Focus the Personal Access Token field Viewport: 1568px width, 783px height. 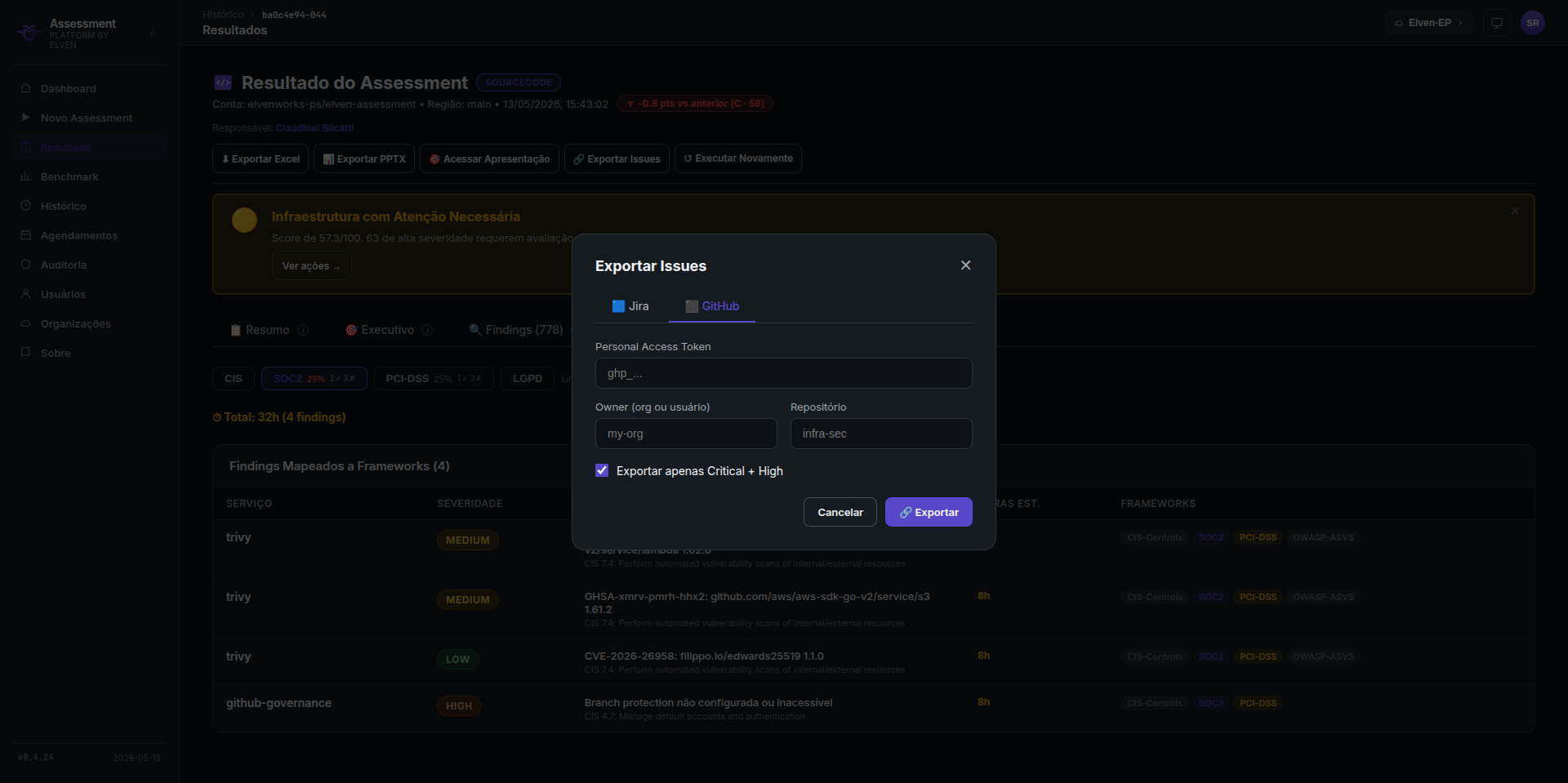[783, 373]
